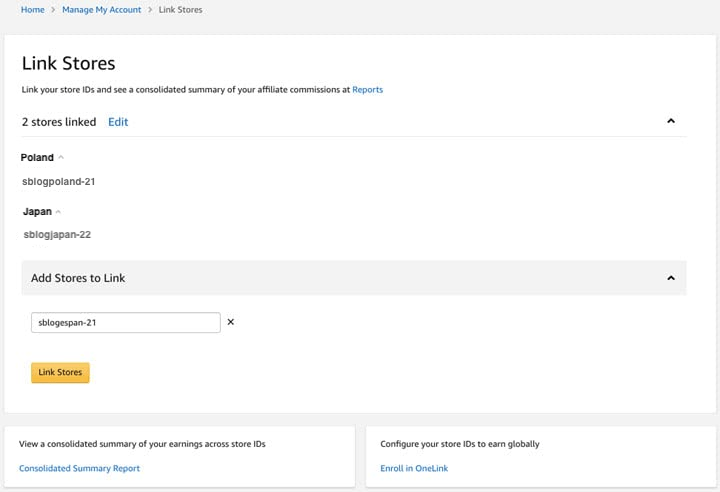The height and width of the screenshot is (492, 720).
Task: Click the Enroll in OneLink link
Action: coord(416,468)
